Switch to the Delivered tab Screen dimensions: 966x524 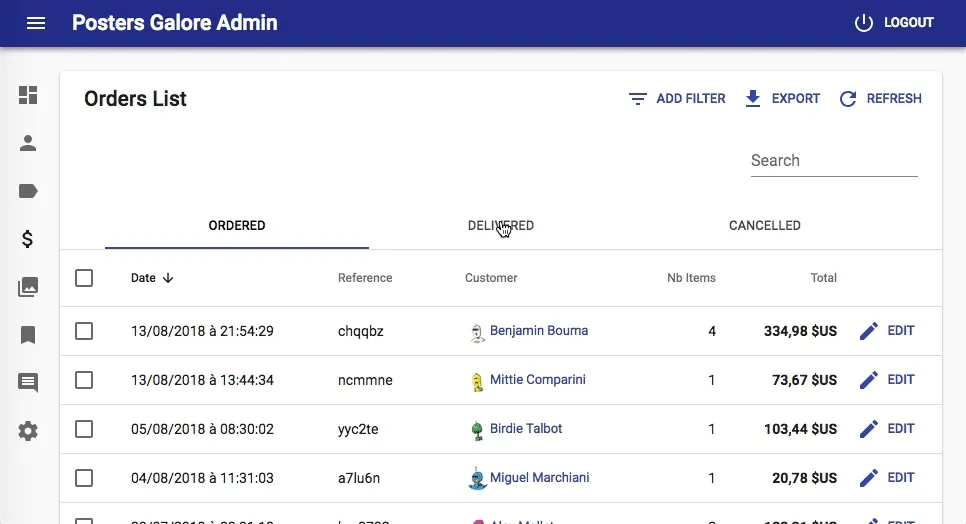(x=501, y=226)
